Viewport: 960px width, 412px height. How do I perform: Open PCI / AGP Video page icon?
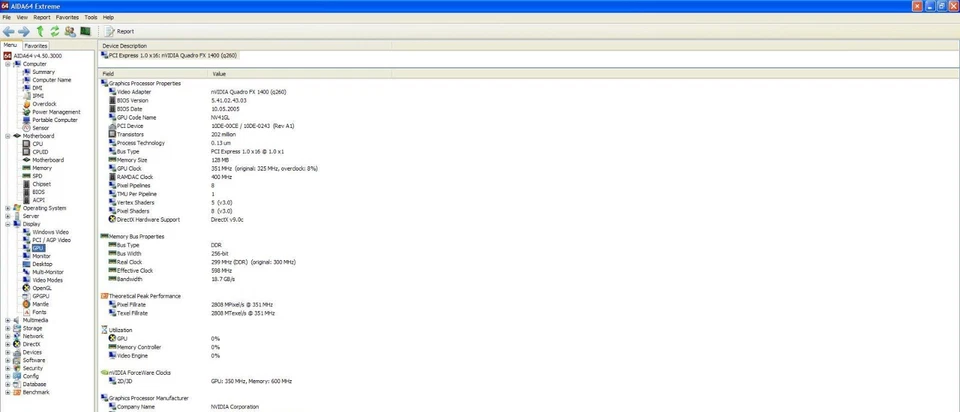pos(26,240)
